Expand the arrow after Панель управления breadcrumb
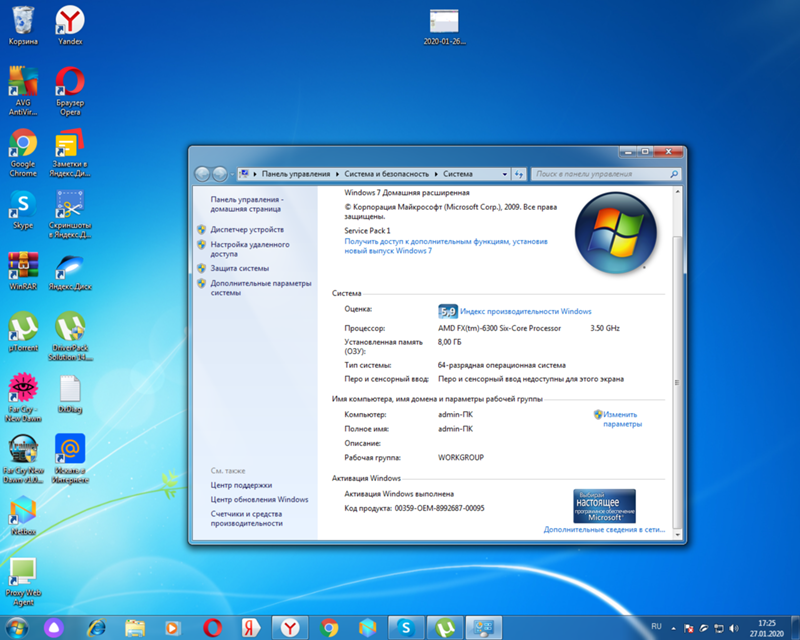Image resolution: width=800 pixels, height=640 pixels. [338, 174]
